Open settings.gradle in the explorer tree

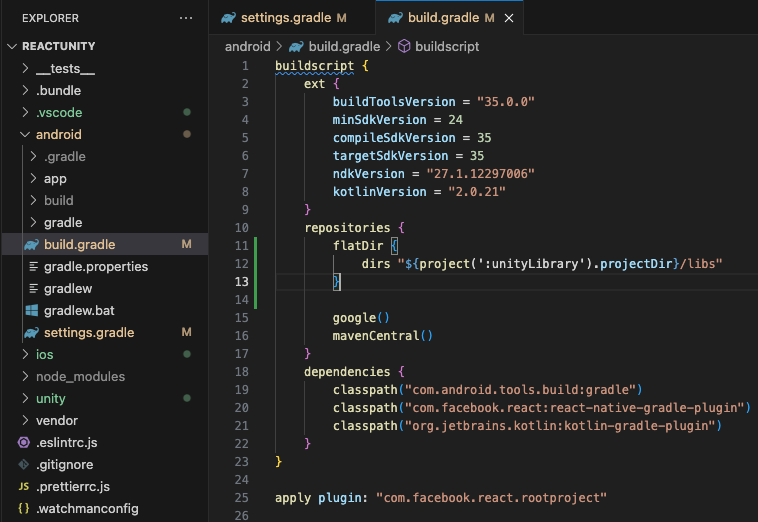105,333
